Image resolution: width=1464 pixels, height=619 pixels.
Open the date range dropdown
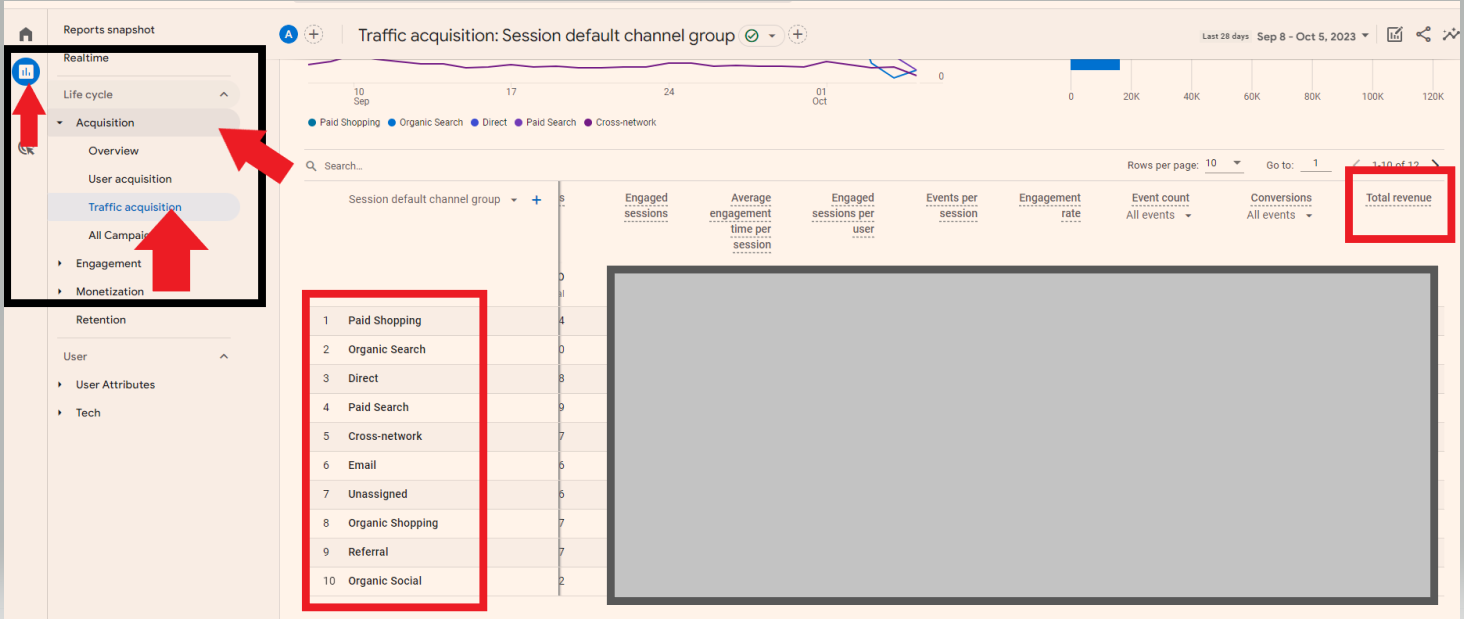(x=1312, y=36)
